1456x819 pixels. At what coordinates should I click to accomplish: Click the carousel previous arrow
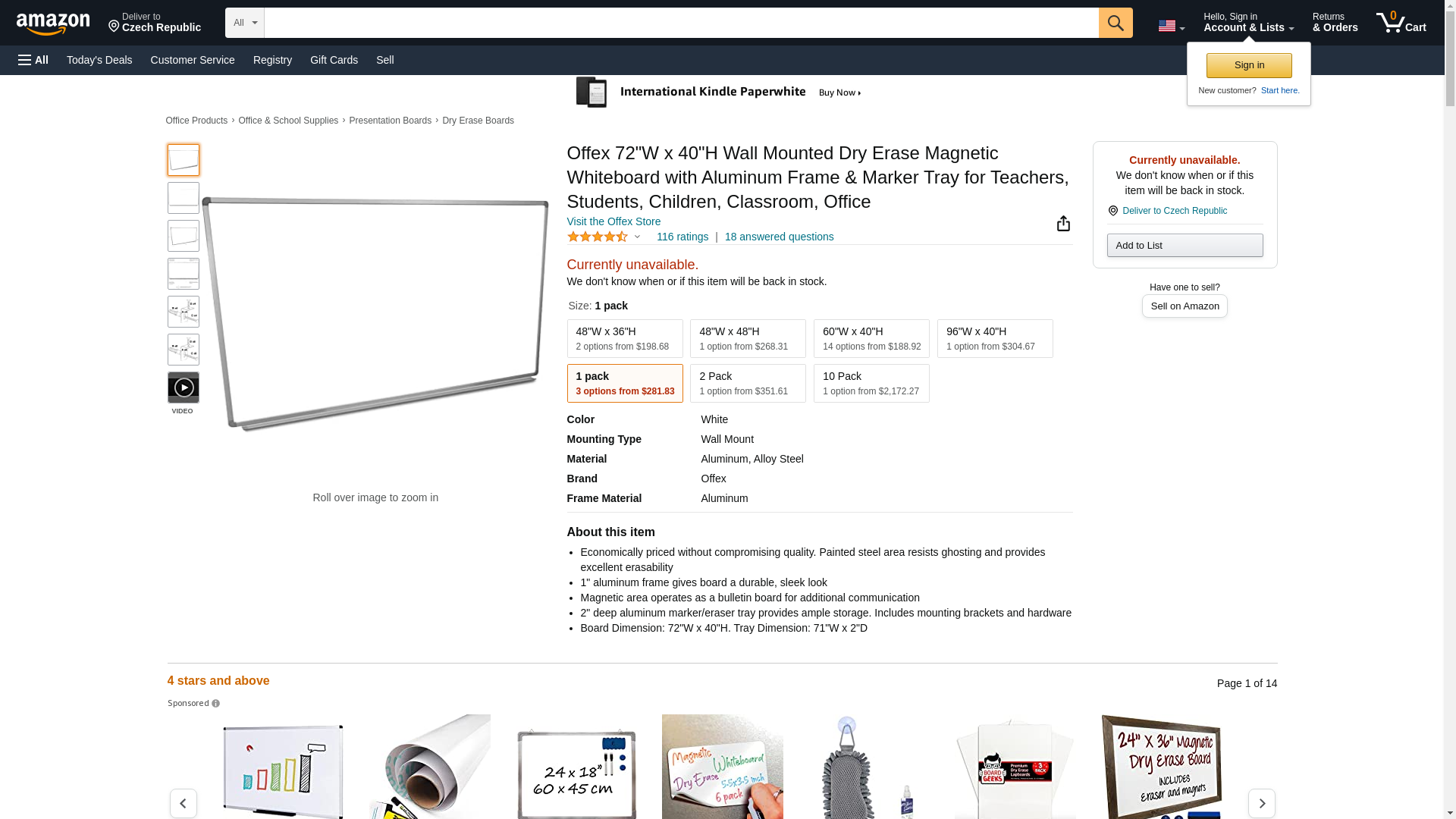[184, 803]
